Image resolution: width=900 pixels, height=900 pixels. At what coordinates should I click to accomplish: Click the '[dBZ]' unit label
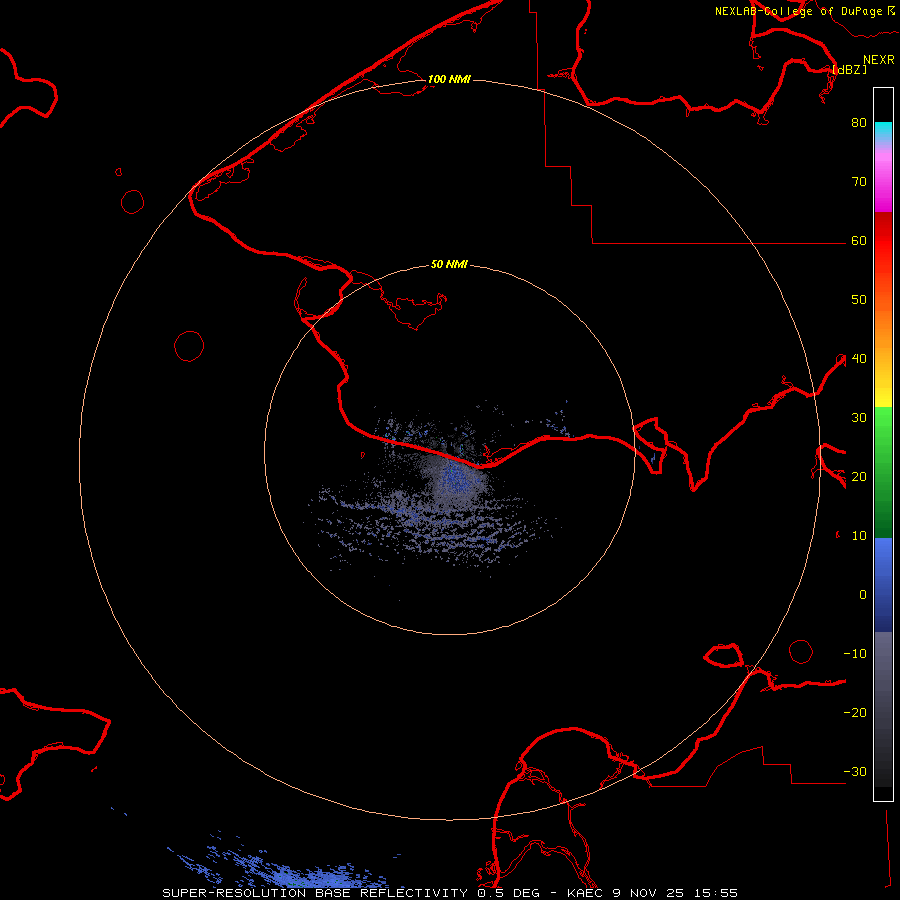click(x=849, y=69)
